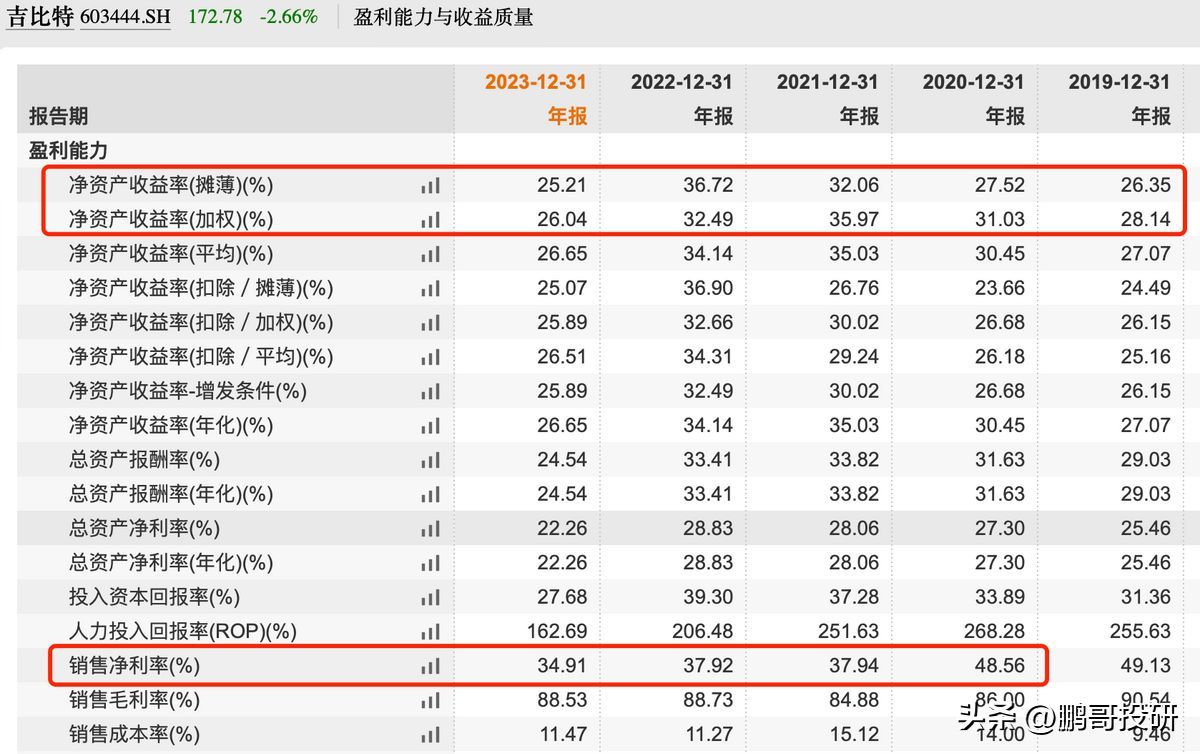
Task: Click chart icon for 净资产收益率(摊薄)(%)
Action: 430,185
